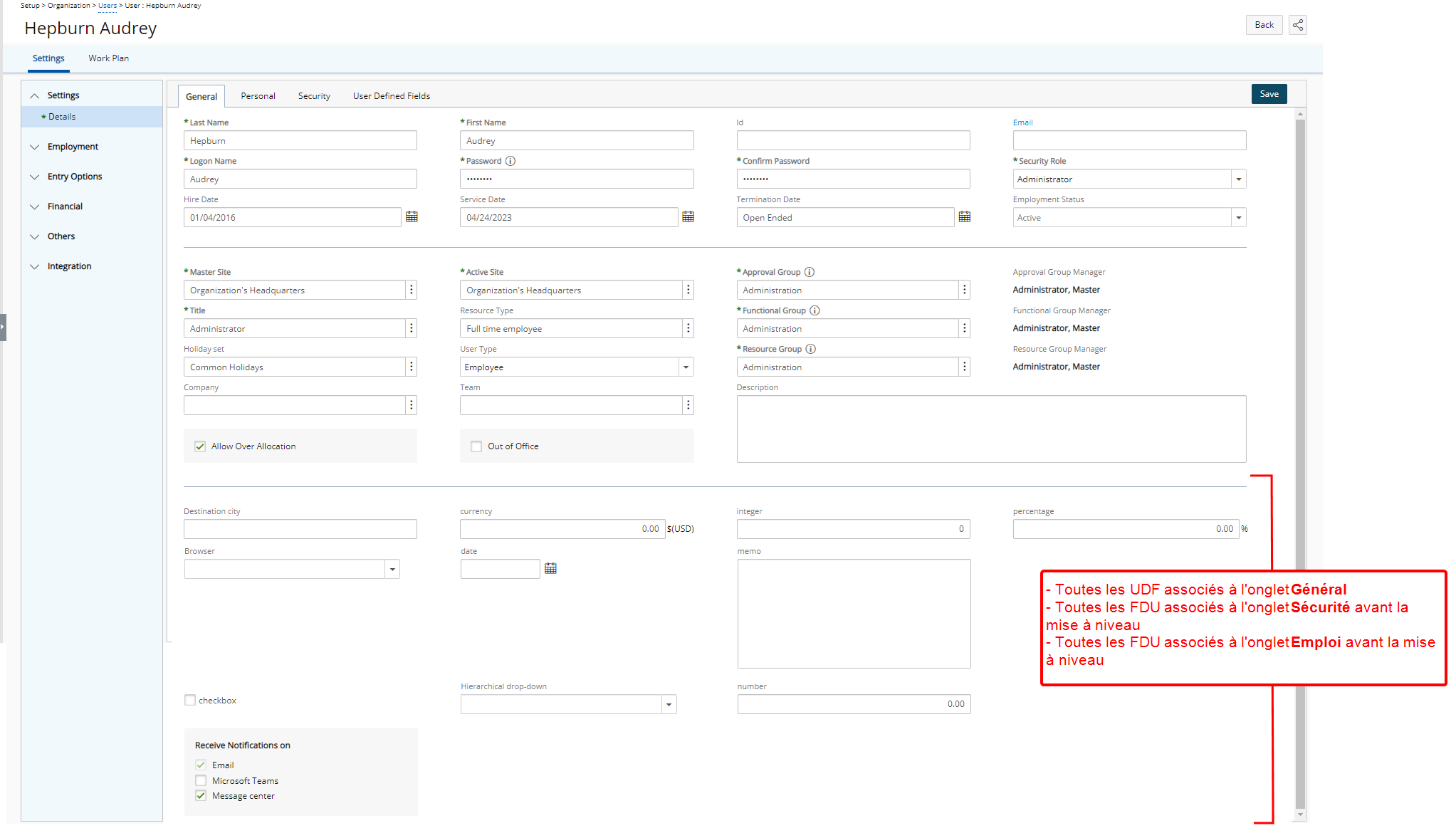
Task: Open the Hire Date calendar picker
Action: (x=412, y=216)
